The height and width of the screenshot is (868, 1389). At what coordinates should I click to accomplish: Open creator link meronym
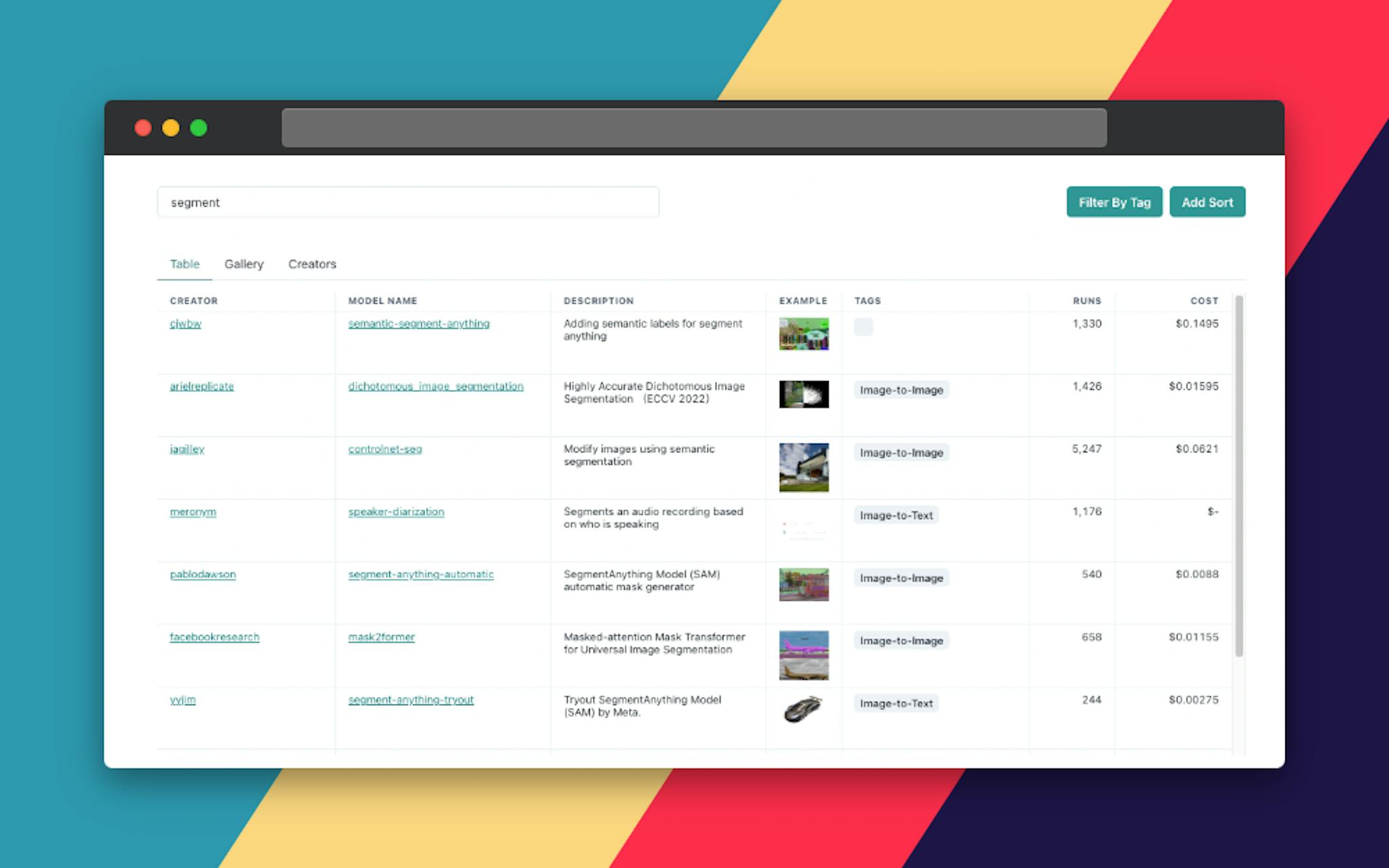pos(193,511)
